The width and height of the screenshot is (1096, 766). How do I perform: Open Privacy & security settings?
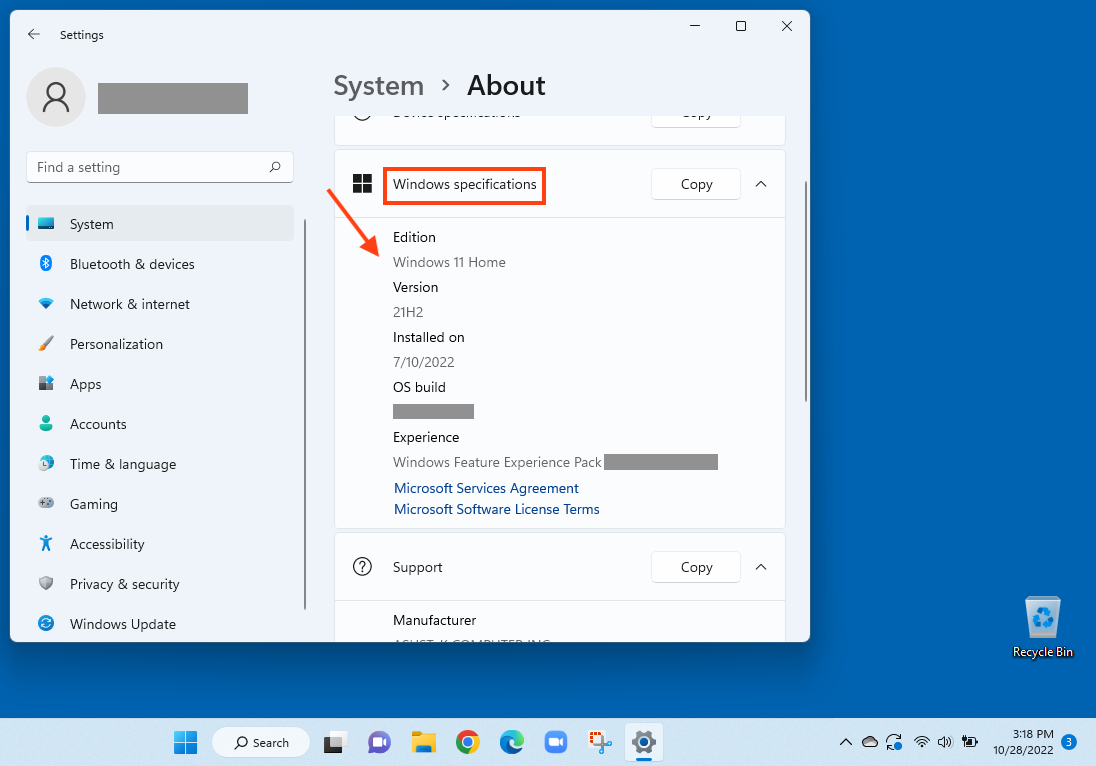pyautogui.click(x=125, y=584)
